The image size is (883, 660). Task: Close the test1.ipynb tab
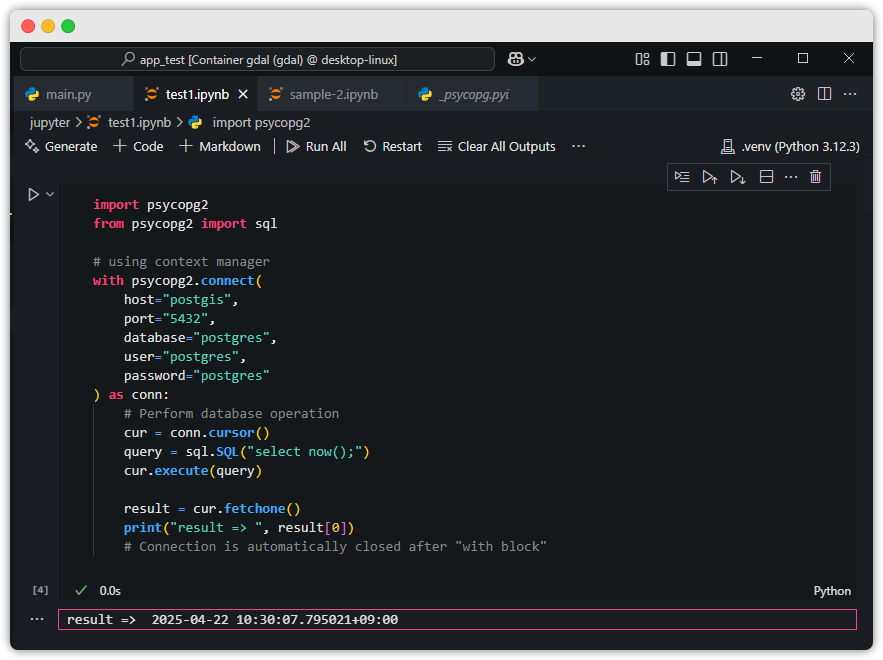[x=243, y=95]
